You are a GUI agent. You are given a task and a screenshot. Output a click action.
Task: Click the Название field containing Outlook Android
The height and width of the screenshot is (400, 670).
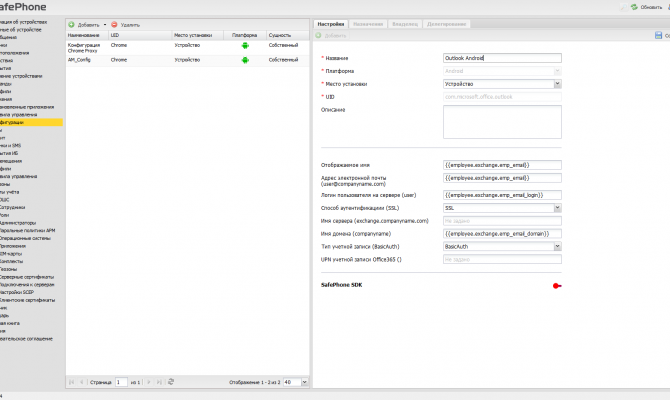(502, 58)
